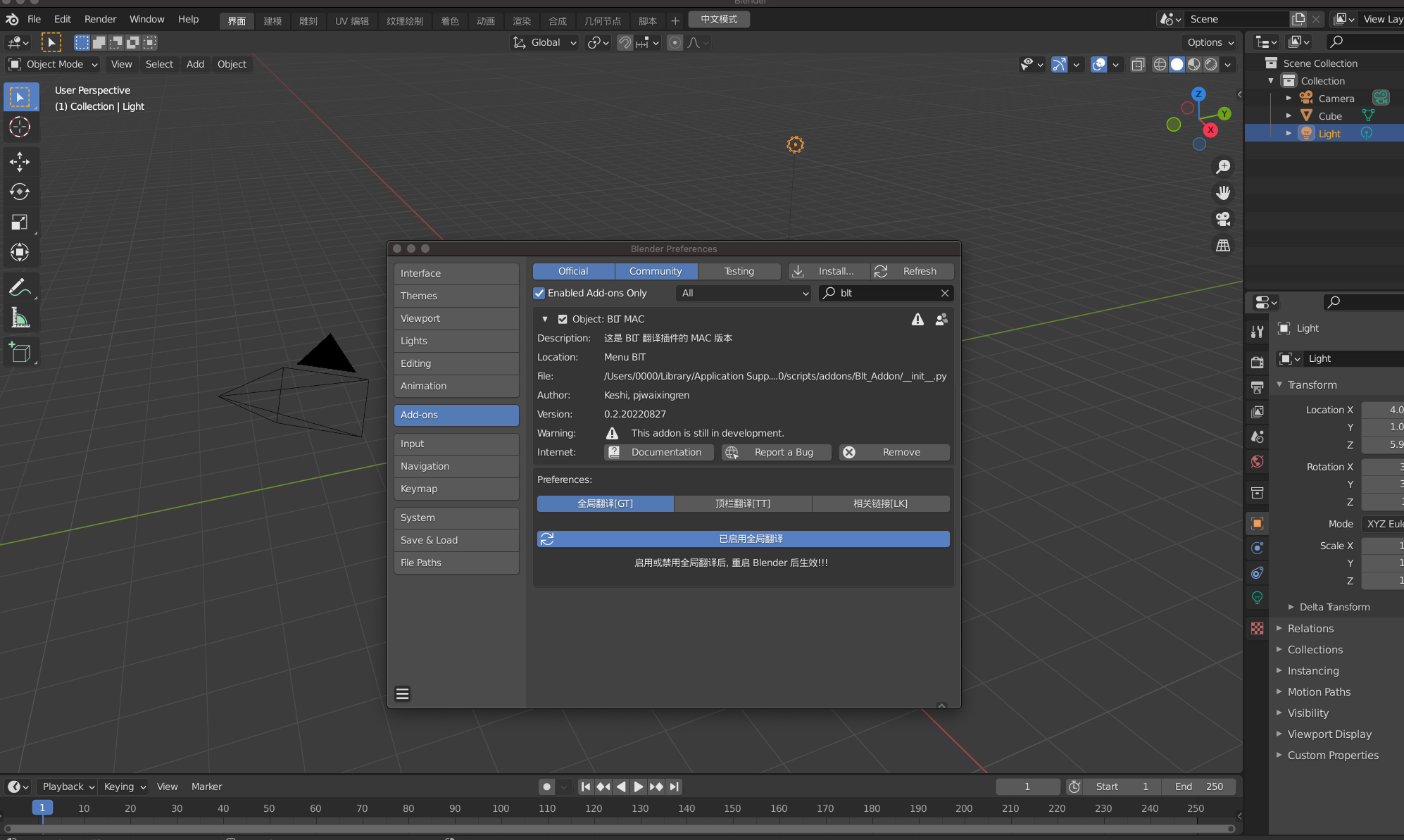Image resolution: width=1404 pixels, height=840 pixels.
Task: Toggle the camera view icon
Action: [1223, 219]
